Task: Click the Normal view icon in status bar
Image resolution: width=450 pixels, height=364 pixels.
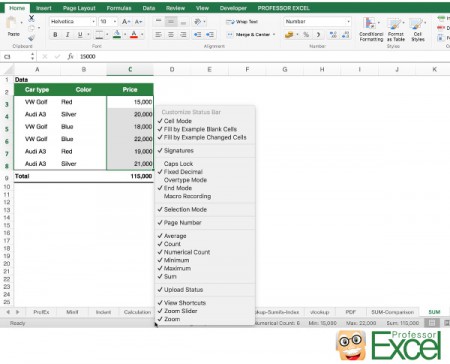Action: [x=432, y=323]
